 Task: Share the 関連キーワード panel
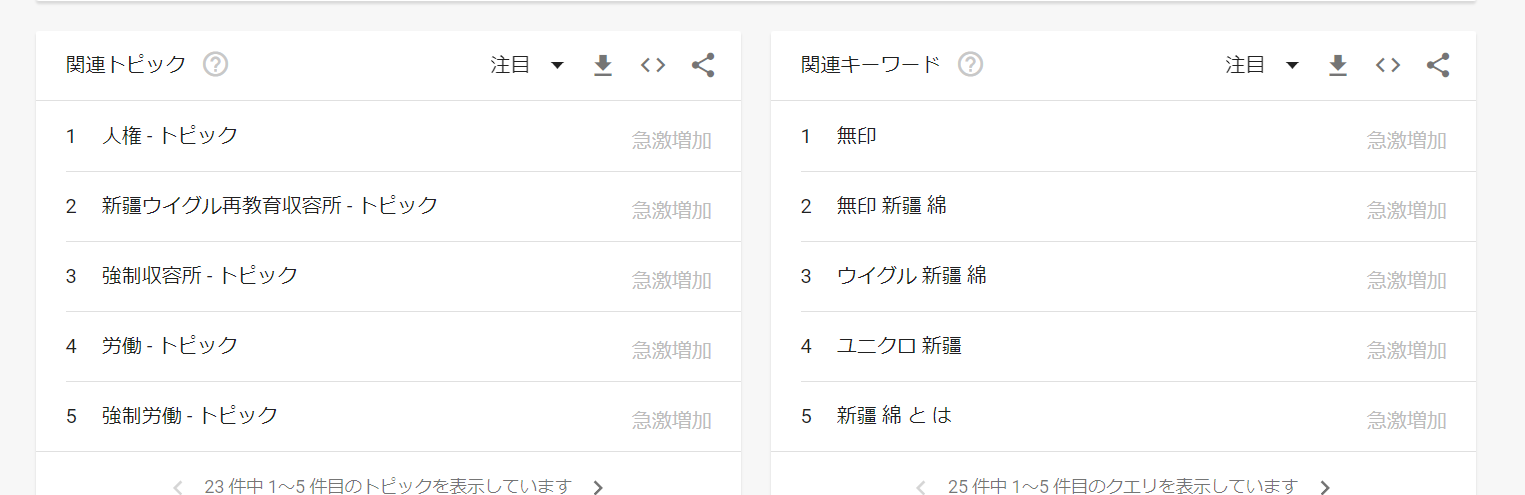point(1438,65)
